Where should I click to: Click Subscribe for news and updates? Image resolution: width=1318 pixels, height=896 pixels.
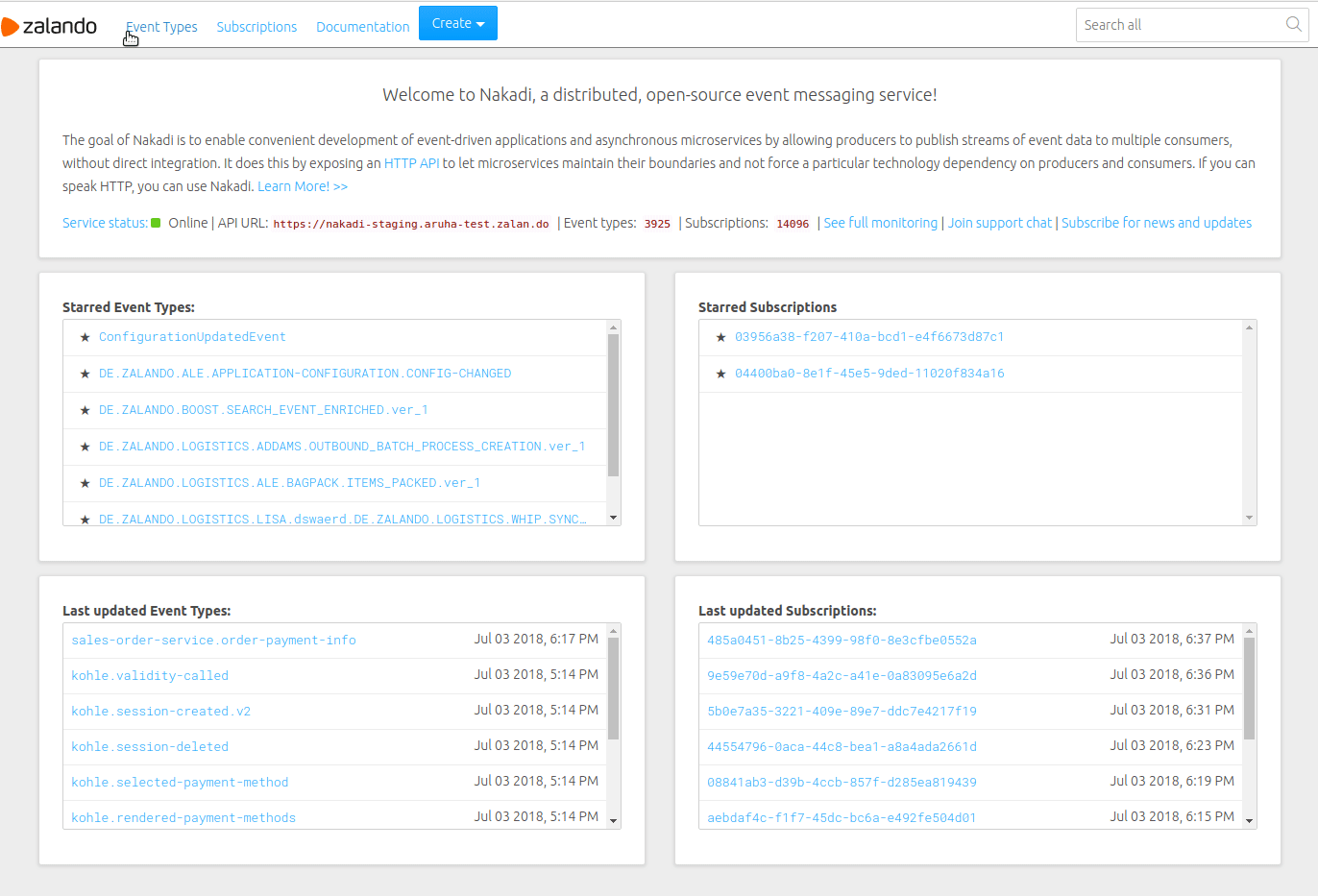(x=1157, y=223)
